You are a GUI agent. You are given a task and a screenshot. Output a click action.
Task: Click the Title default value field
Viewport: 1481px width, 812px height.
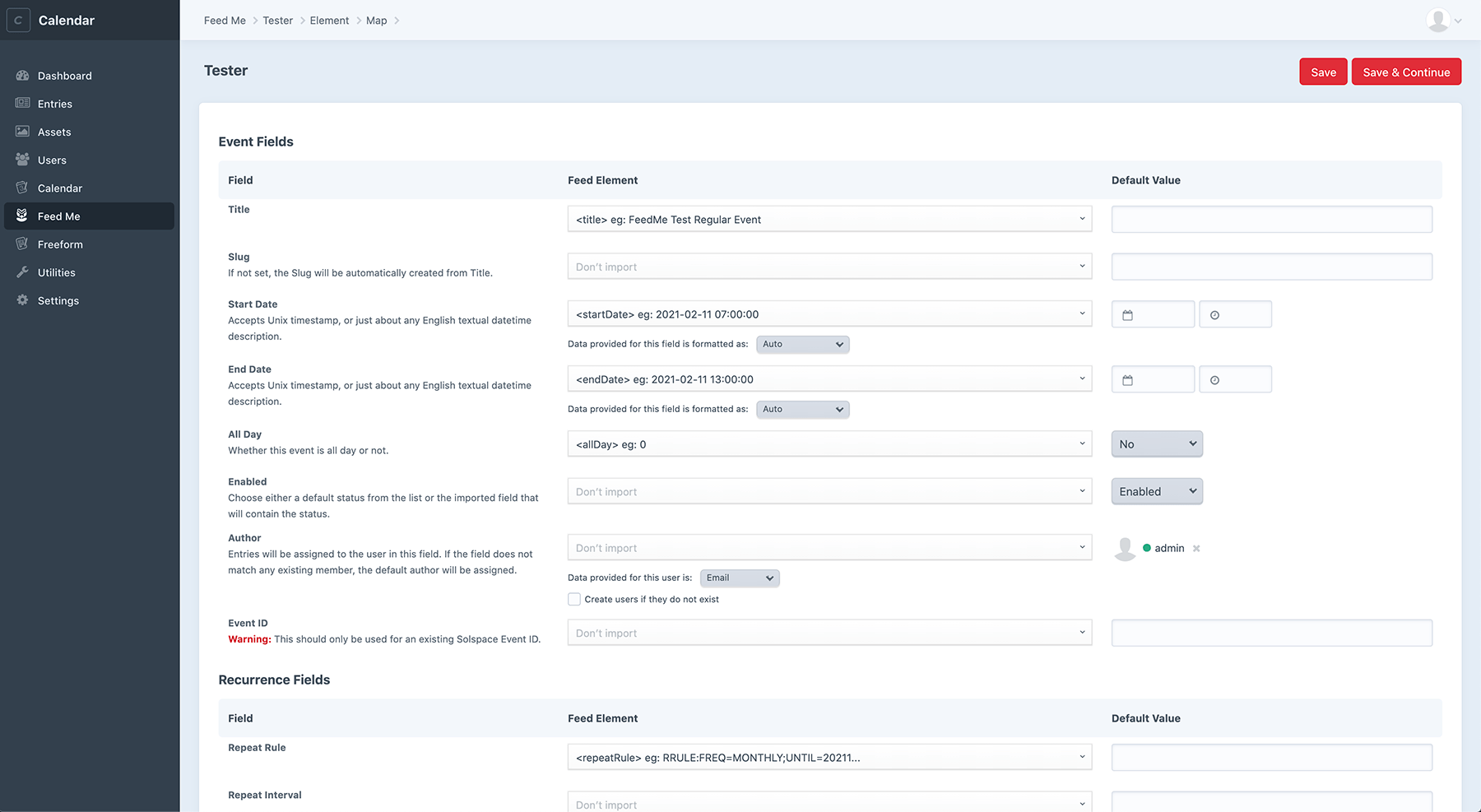1272,219
